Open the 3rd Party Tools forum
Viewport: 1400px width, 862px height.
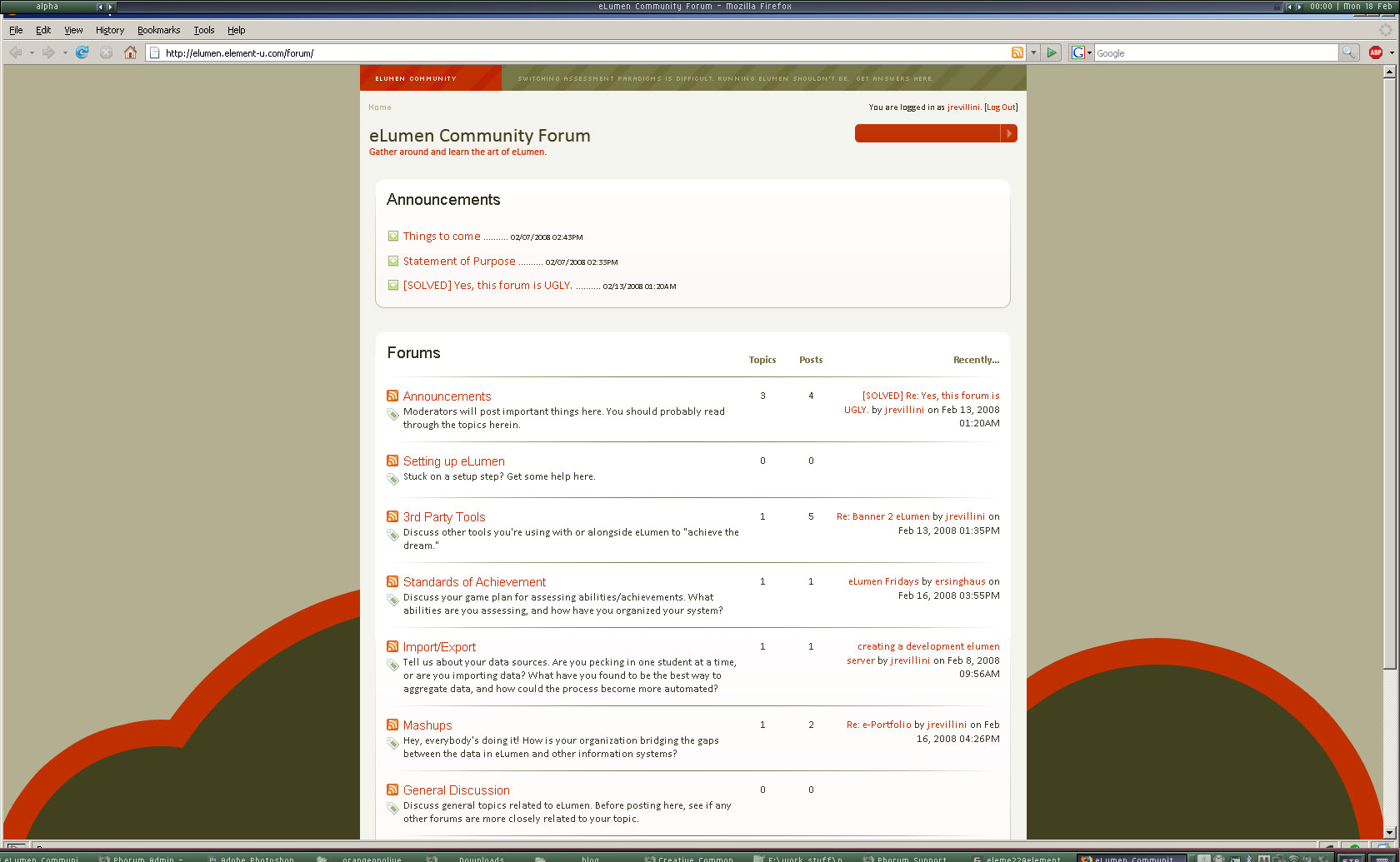click(x=444, y=517)
